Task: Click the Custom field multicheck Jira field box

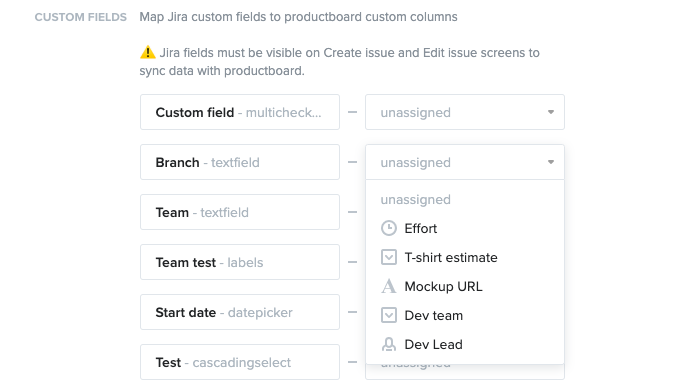Action: (240, 112)
